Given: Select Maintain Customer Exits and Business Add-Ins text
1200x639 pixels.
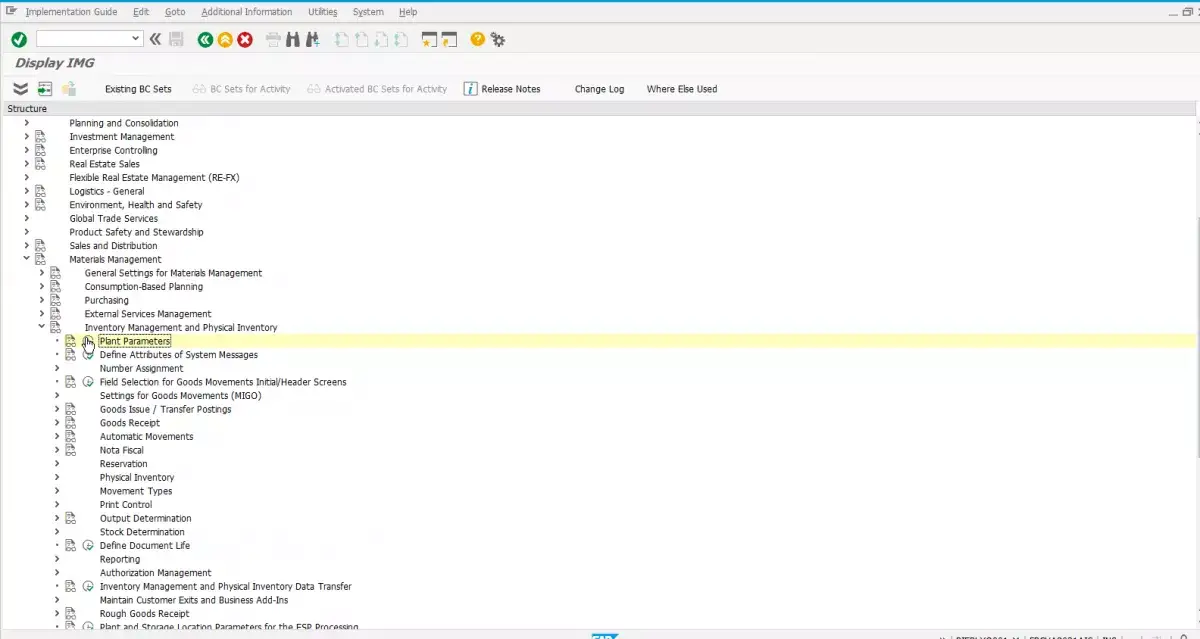Looking at the screenshot, I should [x=194, y=600].
